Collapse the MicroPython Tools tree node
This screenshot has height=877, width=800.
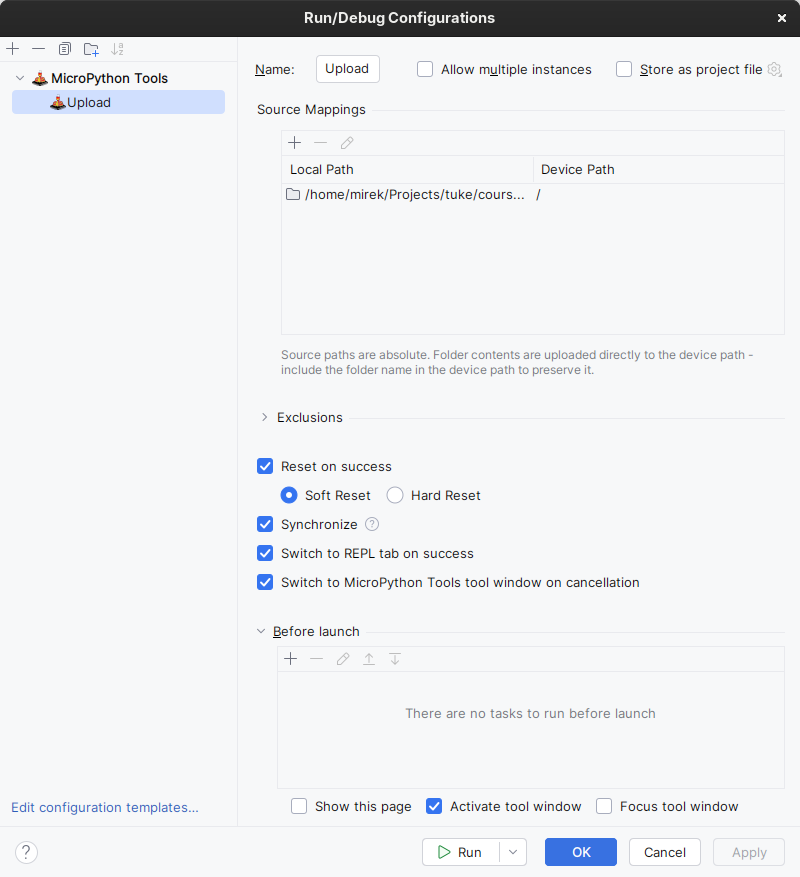tap(20, 78)
